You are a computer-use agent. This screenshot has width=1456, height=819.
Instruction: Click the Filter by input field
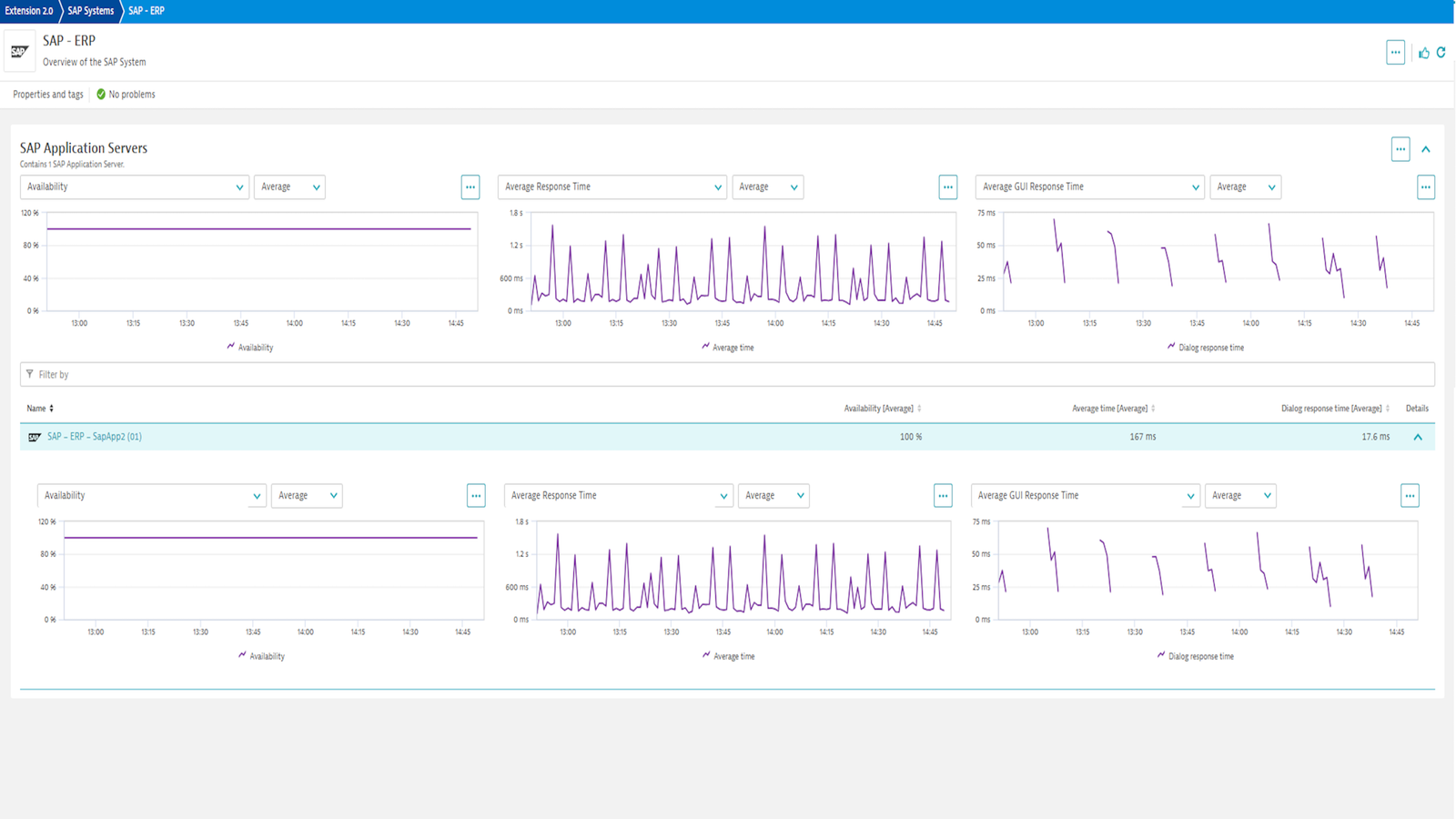(727, 374)
